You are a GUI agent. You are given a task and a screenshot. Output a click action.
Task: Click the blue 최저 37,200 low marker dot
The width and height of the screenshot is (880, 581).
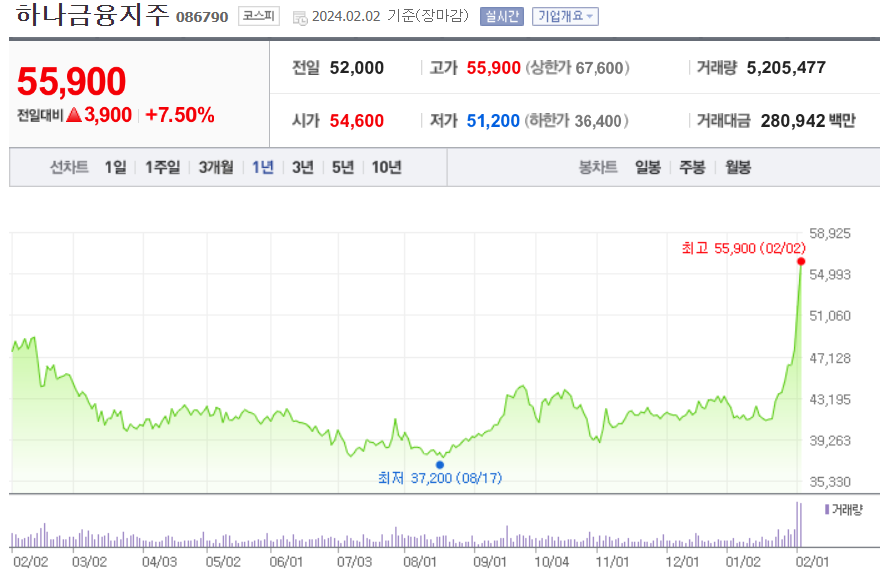[x=440, y=465]
